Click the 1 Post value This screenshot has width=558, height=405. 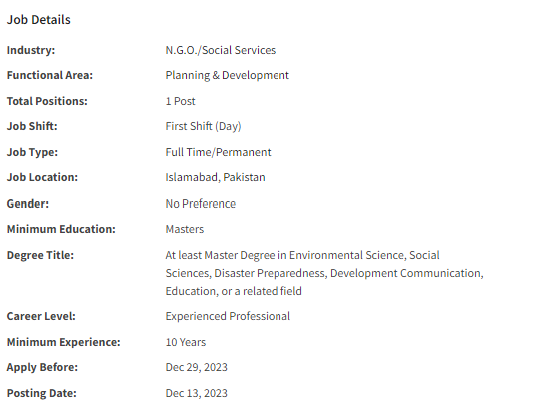coord(180,101)
